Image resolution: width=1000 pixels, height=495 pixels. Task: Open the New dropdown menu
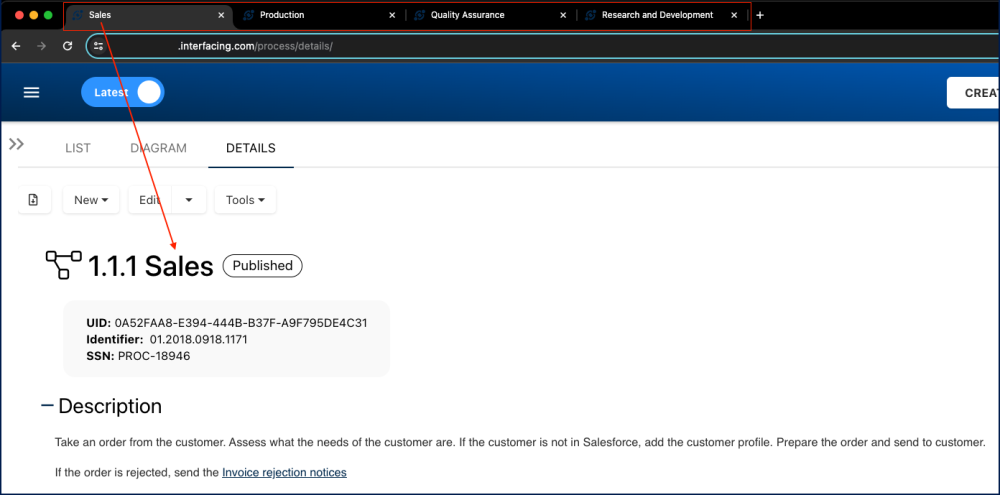pos(91,200)
